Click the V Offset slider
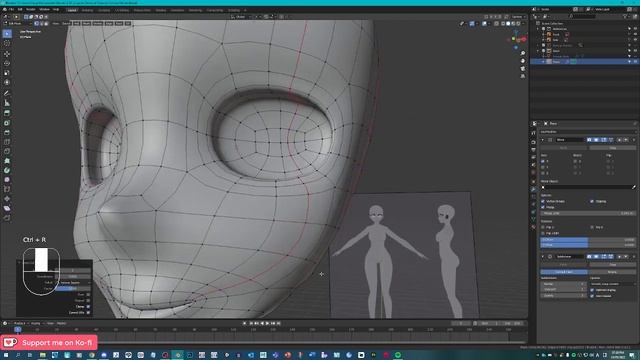 point(588,245)
